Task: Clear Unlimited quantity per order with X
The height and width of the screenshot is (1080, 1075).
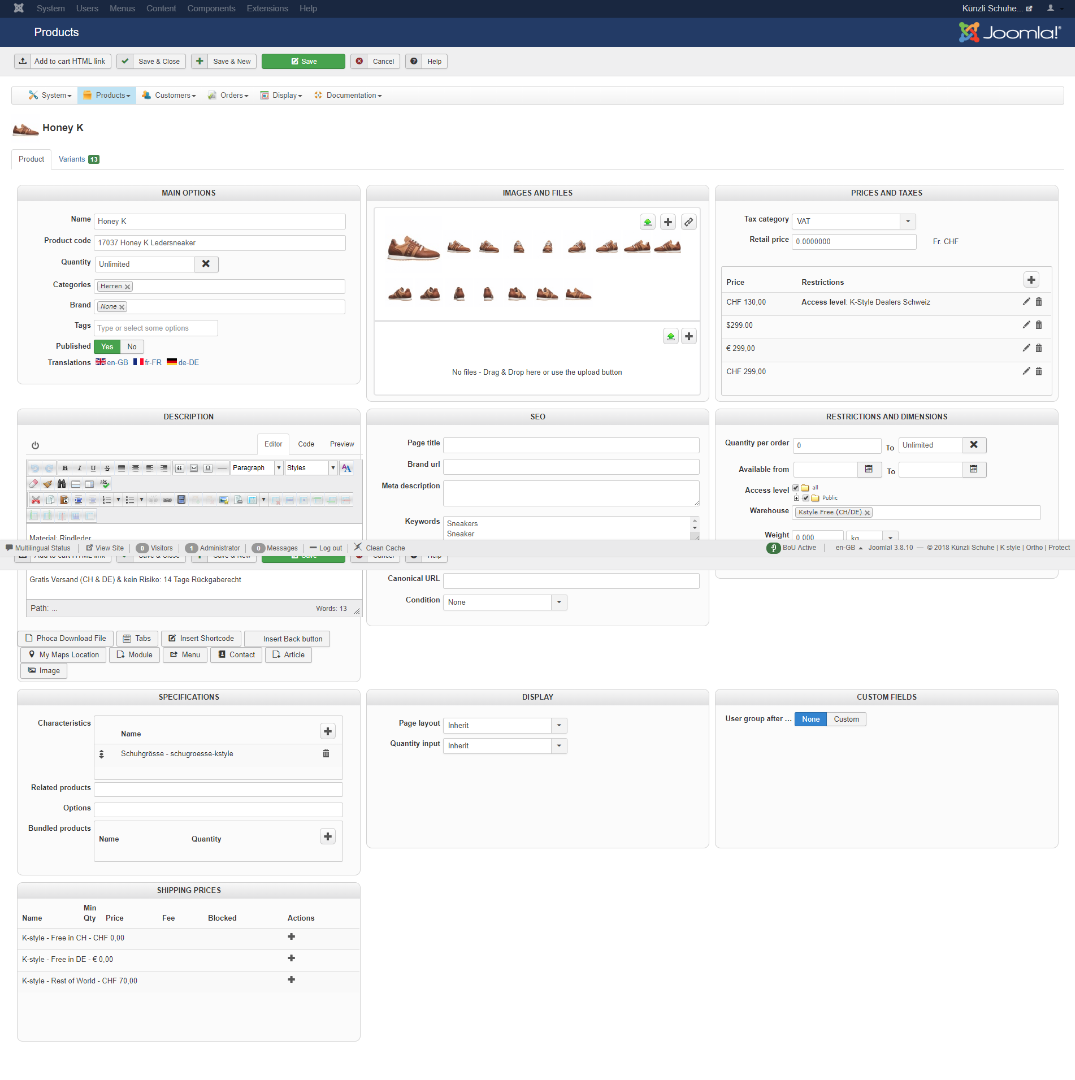Action: [974, 445]
